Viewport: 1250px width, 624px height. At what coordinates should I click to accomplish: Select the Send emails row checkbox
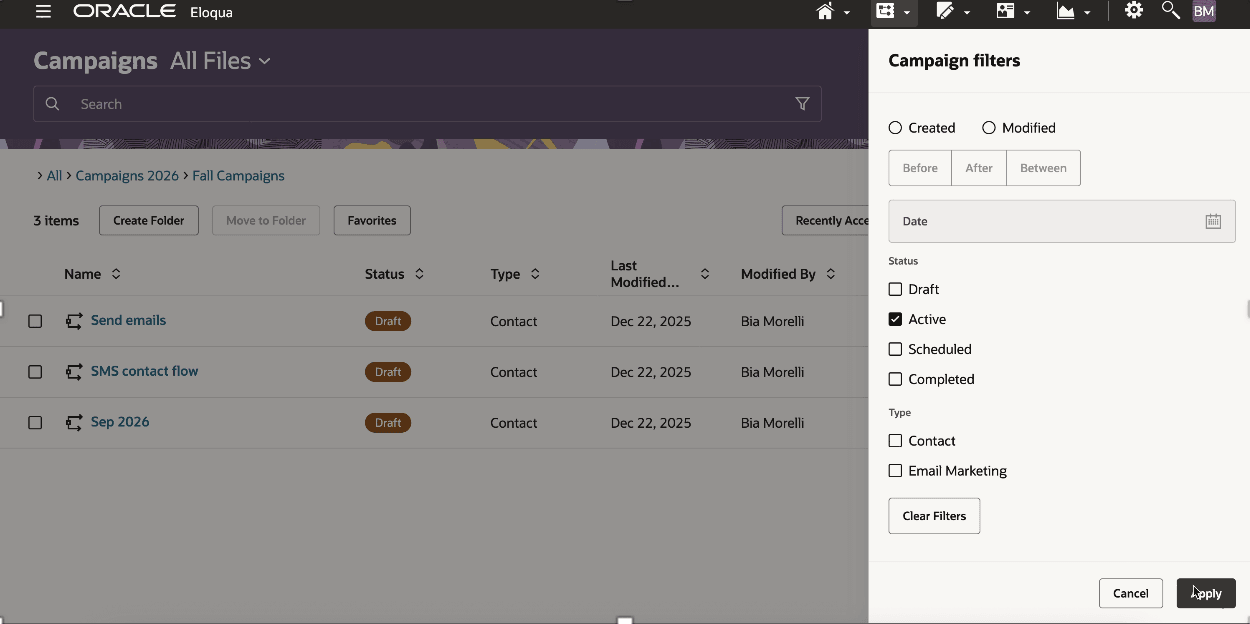pos(35,321)
